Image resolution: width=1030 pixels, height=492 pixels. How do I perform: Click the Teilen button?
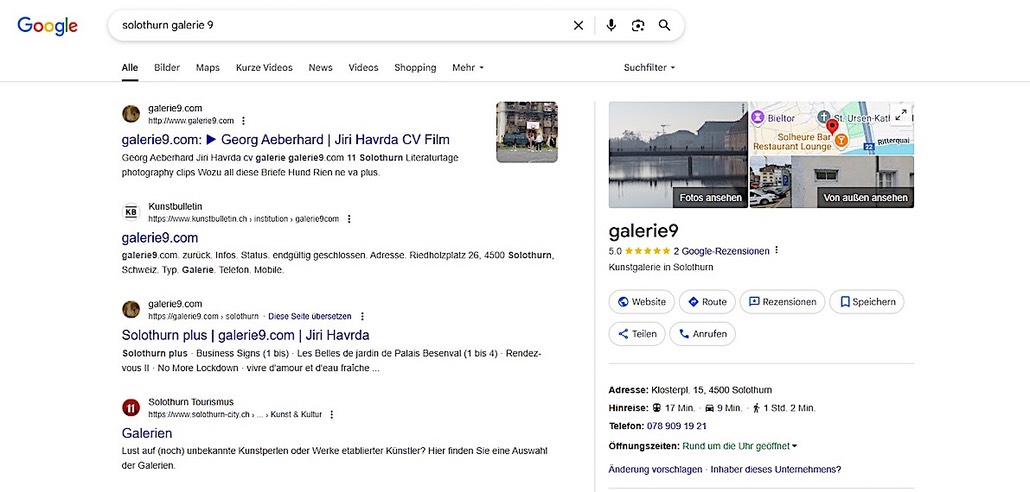point(637,334)
